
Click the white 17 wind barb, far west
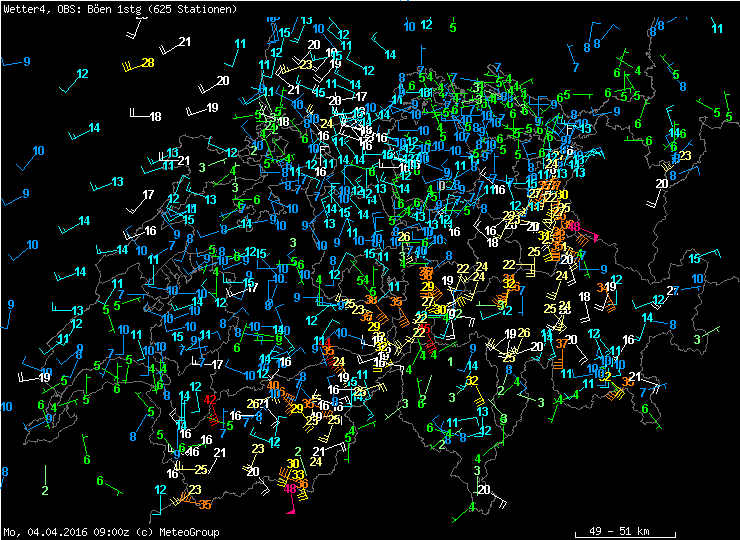(x=148, y=195)
